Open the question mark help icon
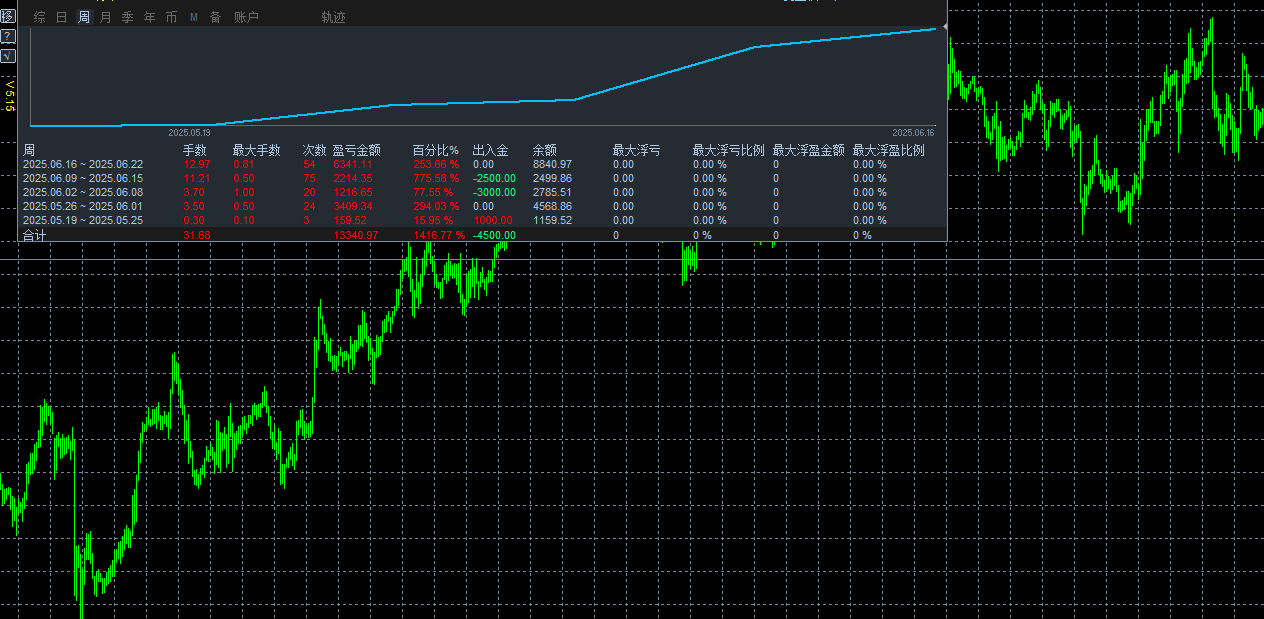1264x619 pixels. click(8, 36)
